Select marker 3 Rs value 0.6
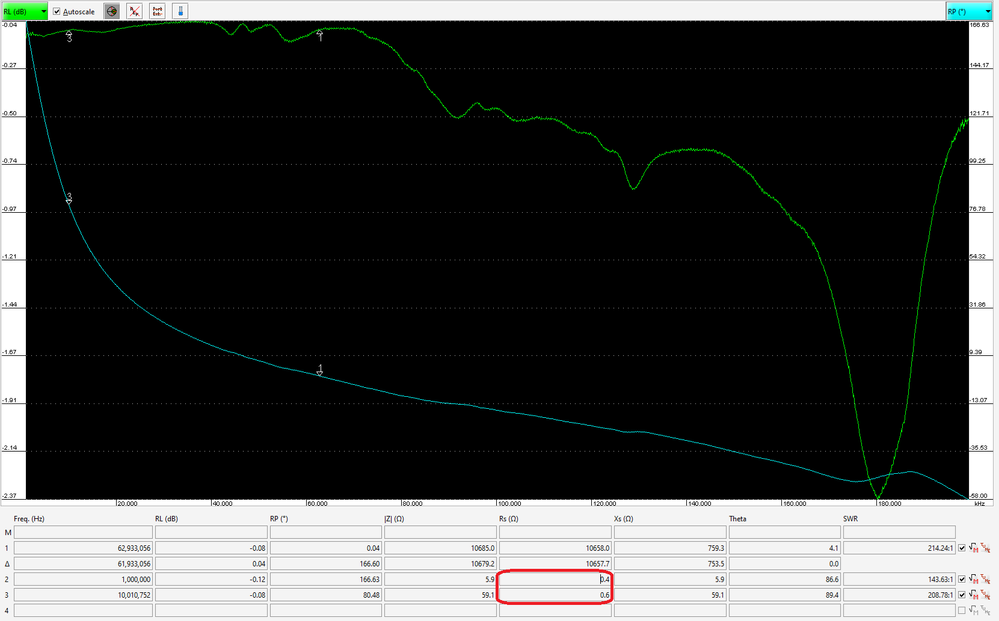The image size is (999, 621). point(555,594)
